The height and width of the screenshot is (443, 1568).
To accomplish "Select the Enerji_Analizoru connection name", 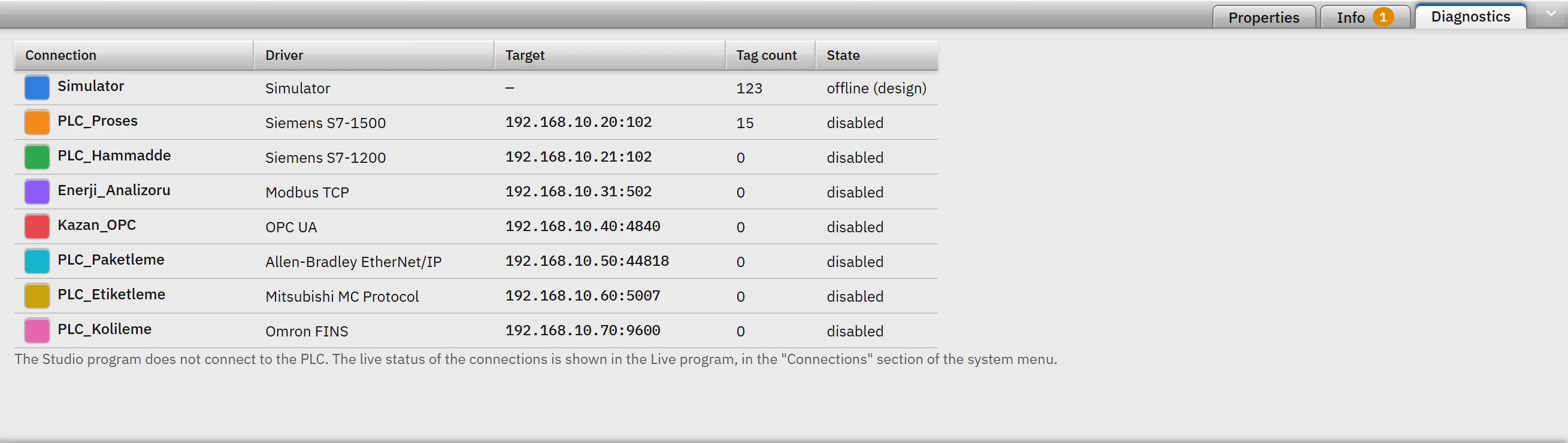I will (x=114, y=190).
